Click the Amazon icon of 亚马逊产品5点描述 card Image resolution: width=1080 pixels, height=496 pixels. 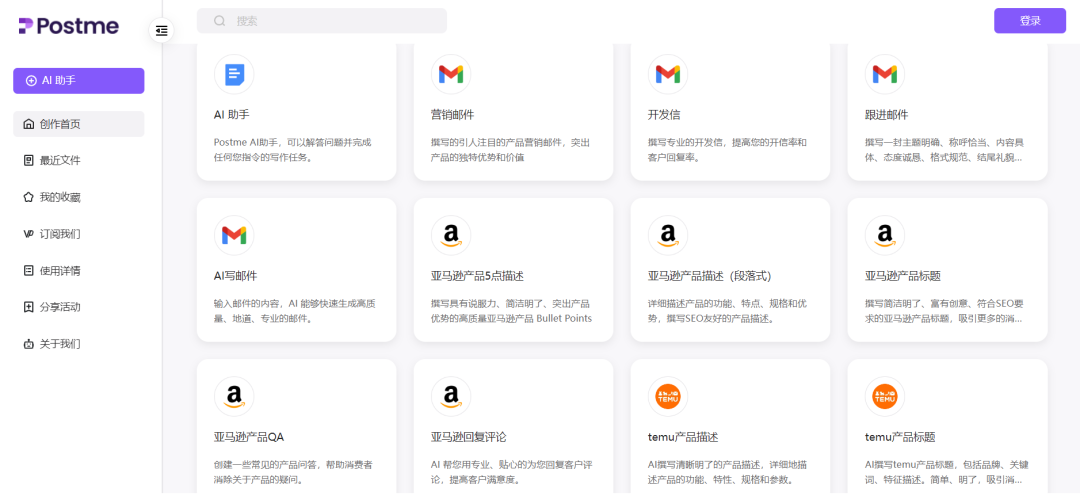(x=451, y=236)
